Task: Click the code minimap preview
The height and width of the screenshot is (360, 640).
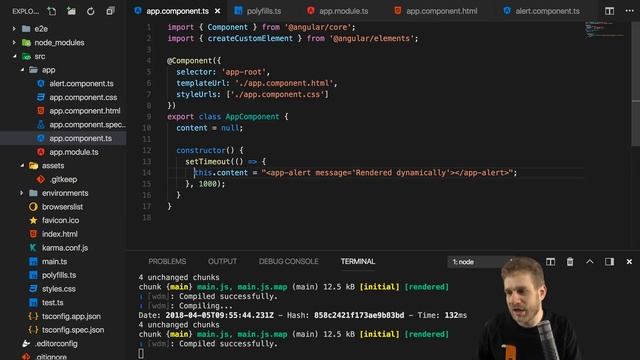Action: [605, 30]
